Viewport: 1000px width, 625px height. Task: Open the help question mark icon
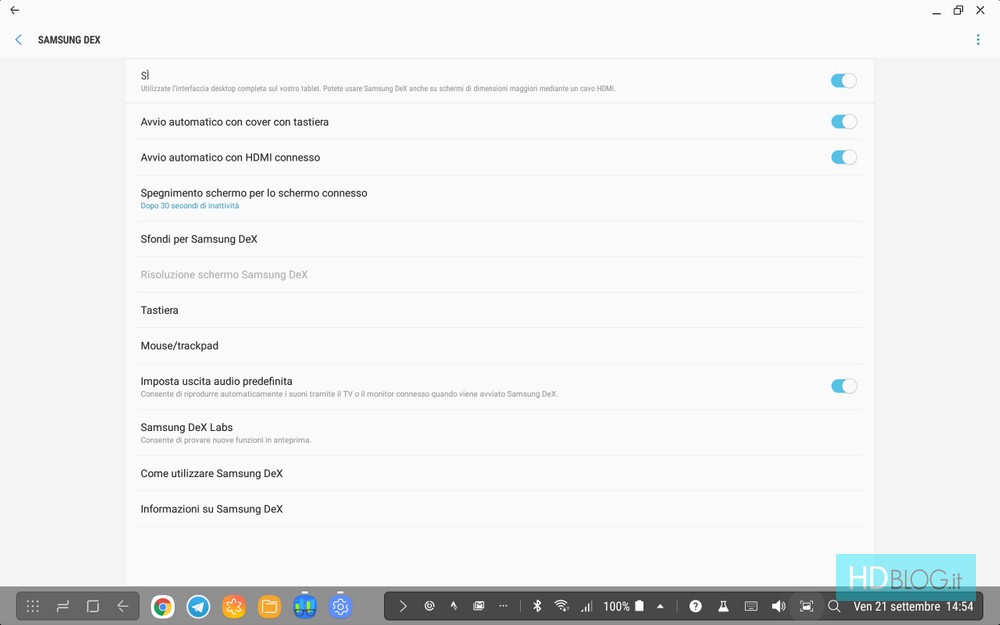tap(695, 606)
